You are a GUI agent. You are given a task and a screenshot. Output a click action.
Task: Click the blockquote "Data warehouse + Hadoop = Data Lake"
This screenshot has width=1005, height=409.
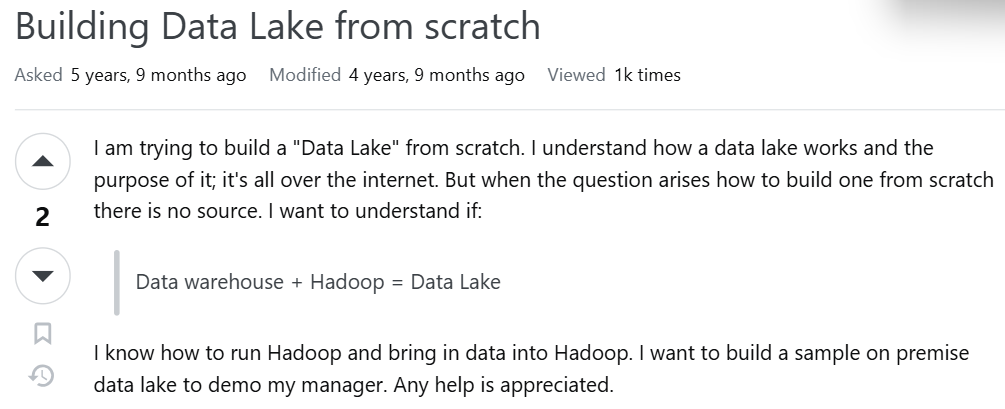tap(318, 282)
